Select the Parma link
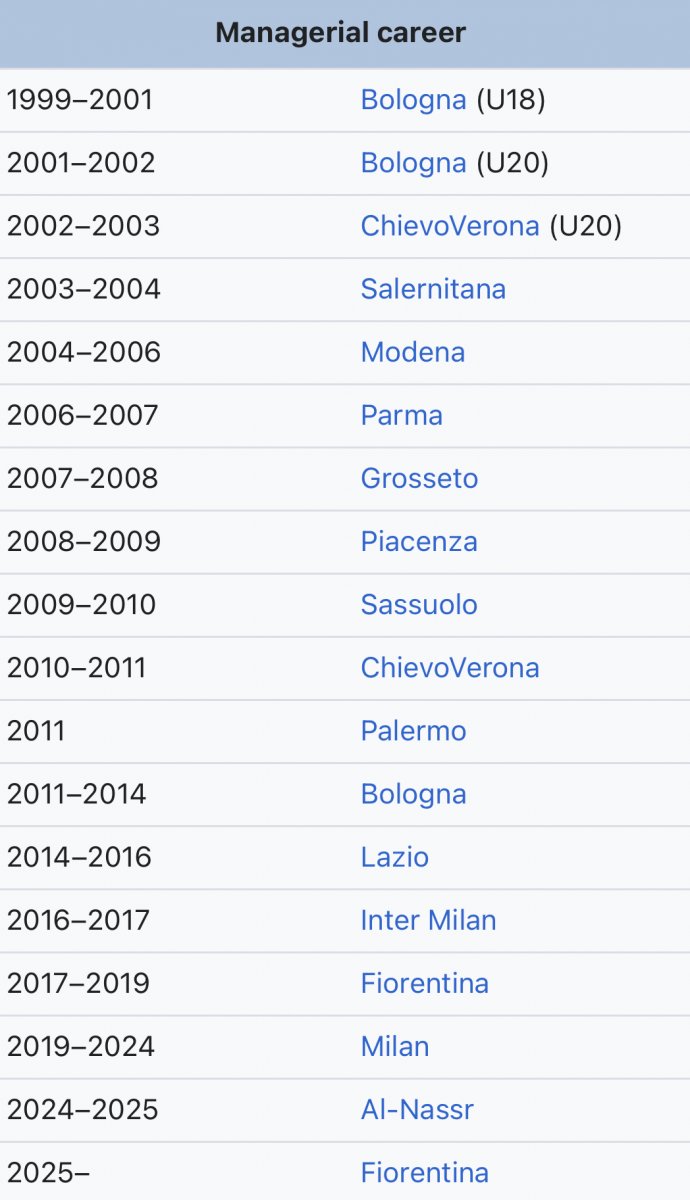This screenshot has width=690, height=1200. tap(401, 415)
